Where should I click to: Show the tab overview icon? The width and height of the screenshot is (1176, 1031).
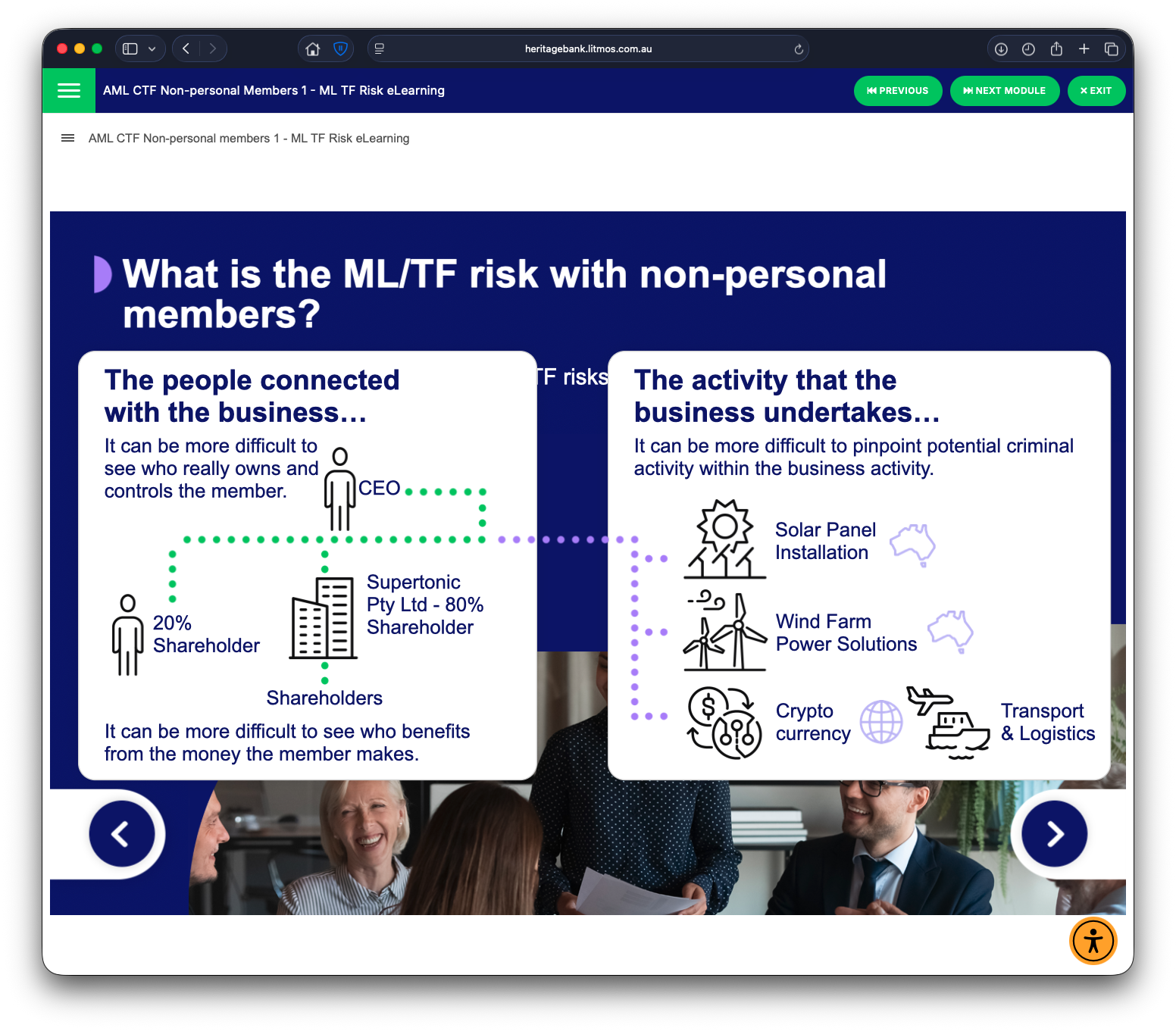point(1112,48)
